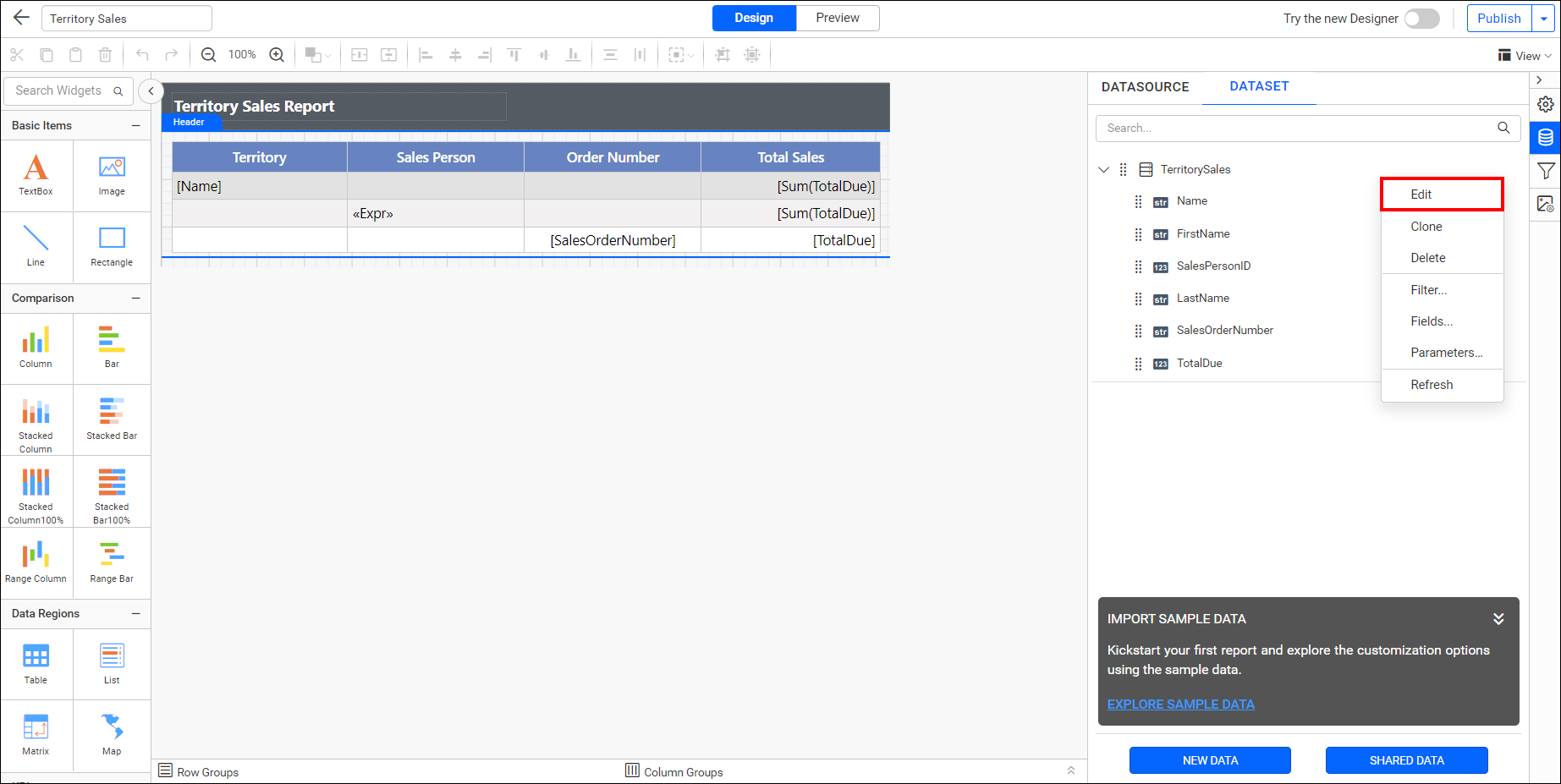
Task: Select the Matrix widget
Action: [36, 734]
